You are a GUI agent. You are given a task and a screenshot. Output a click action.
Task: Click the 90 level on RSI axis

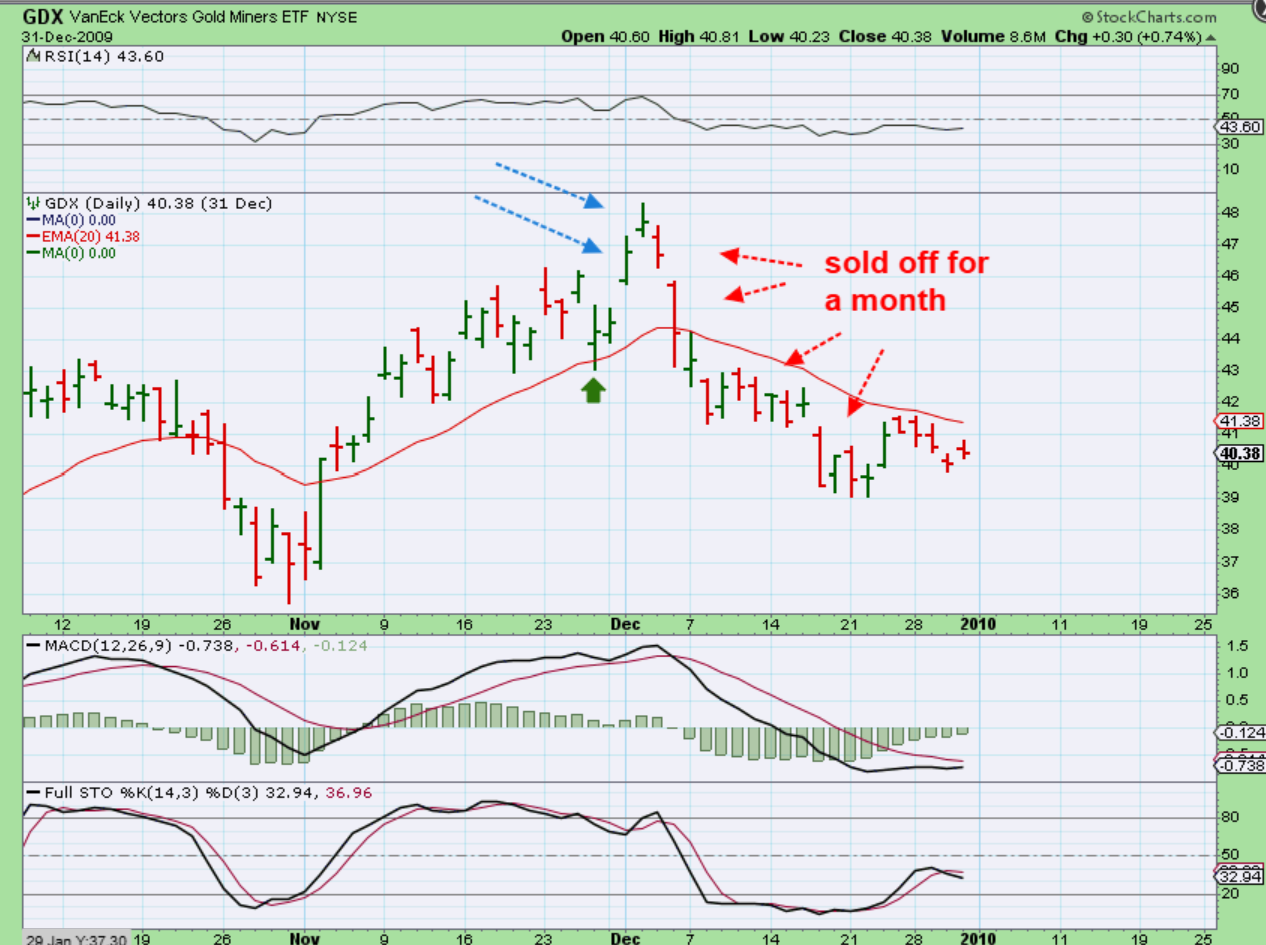pyautogui.click(x=1230, y=69)
